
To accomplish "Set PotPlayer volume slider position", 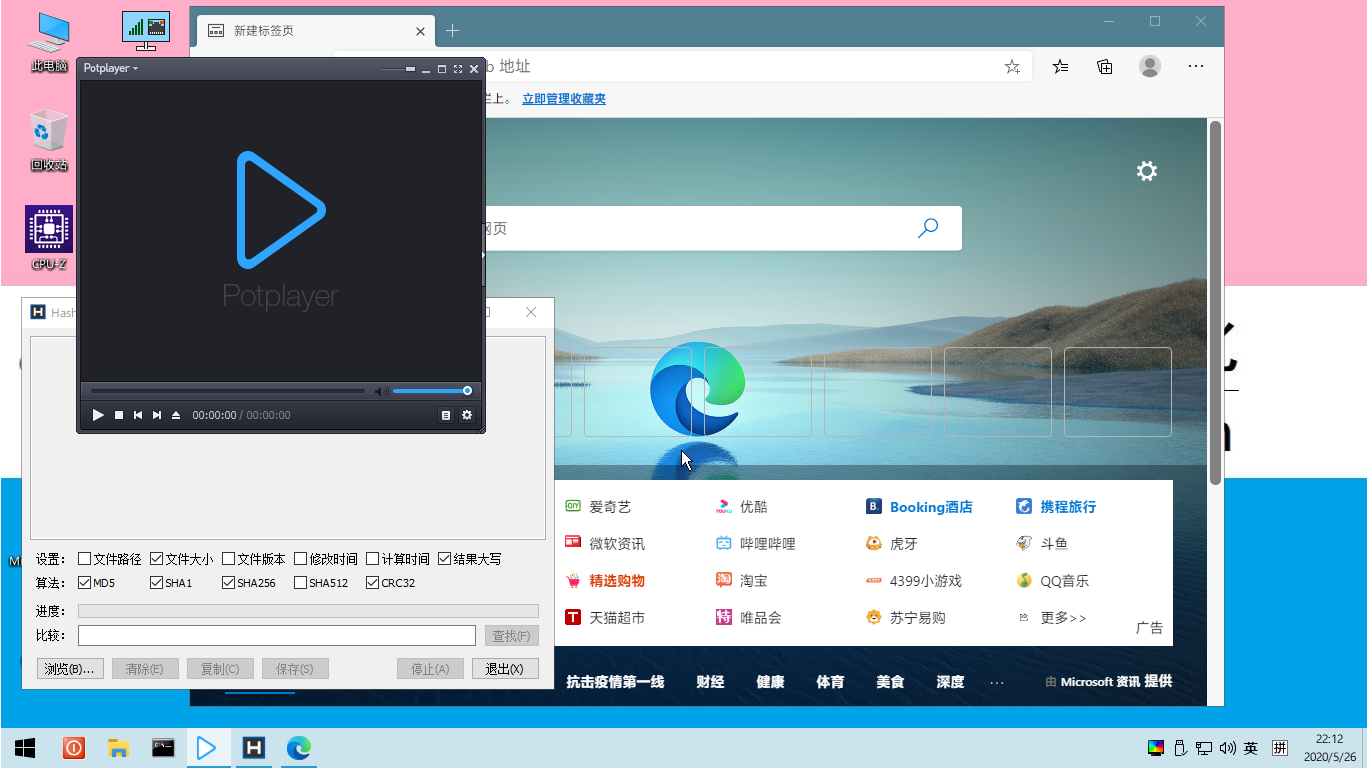I will [432, 391].
